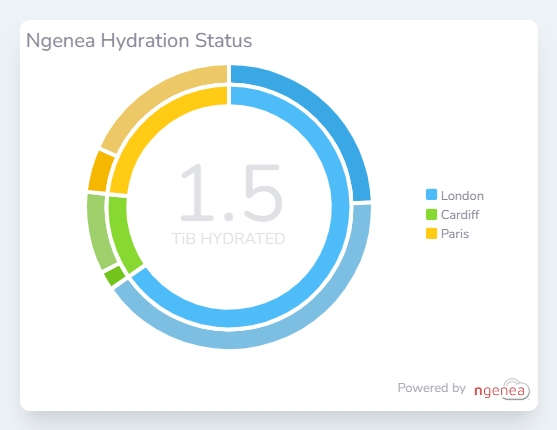Click the ngenea cloud logo
The width and height of the screenshot is (557, 430).
(502, 389)
